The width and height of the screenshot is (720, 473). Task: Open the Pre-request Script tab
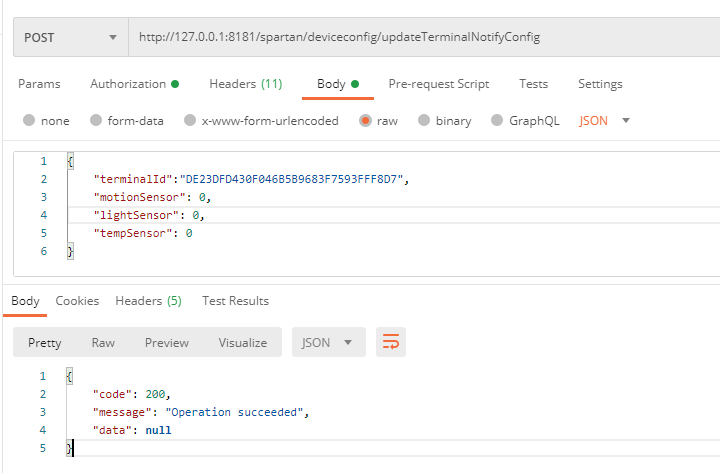[441, 84]
